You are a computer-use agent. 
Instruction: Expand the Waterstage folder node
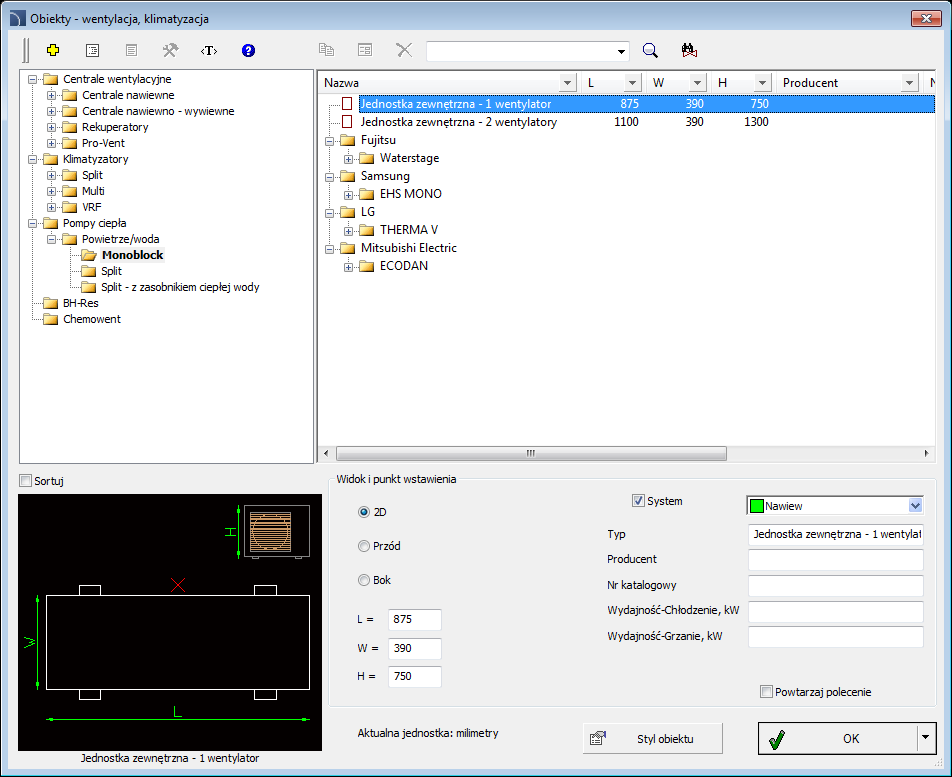coord(348,159)
